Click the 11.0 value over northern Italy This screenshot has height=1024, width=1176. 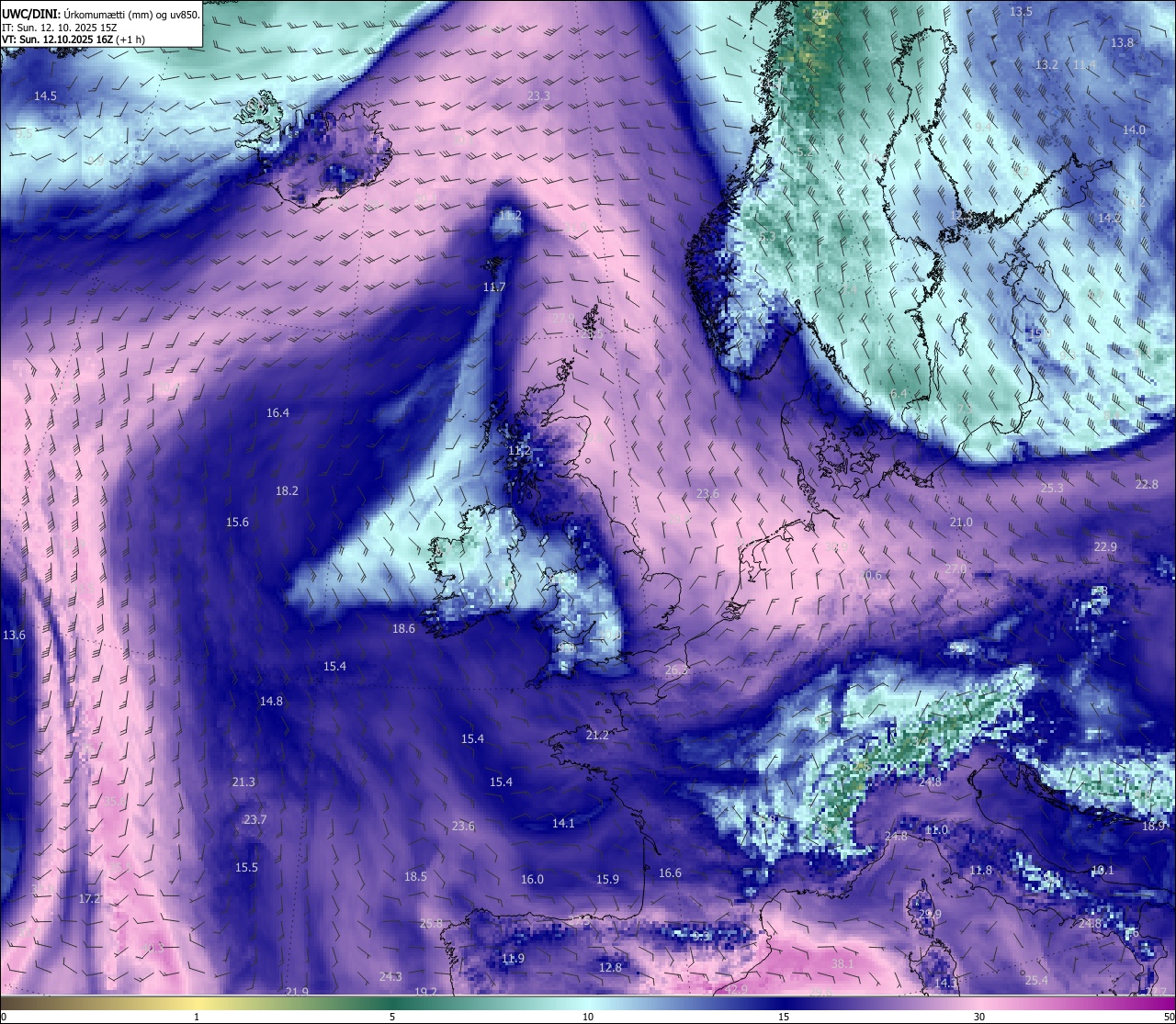936,830
